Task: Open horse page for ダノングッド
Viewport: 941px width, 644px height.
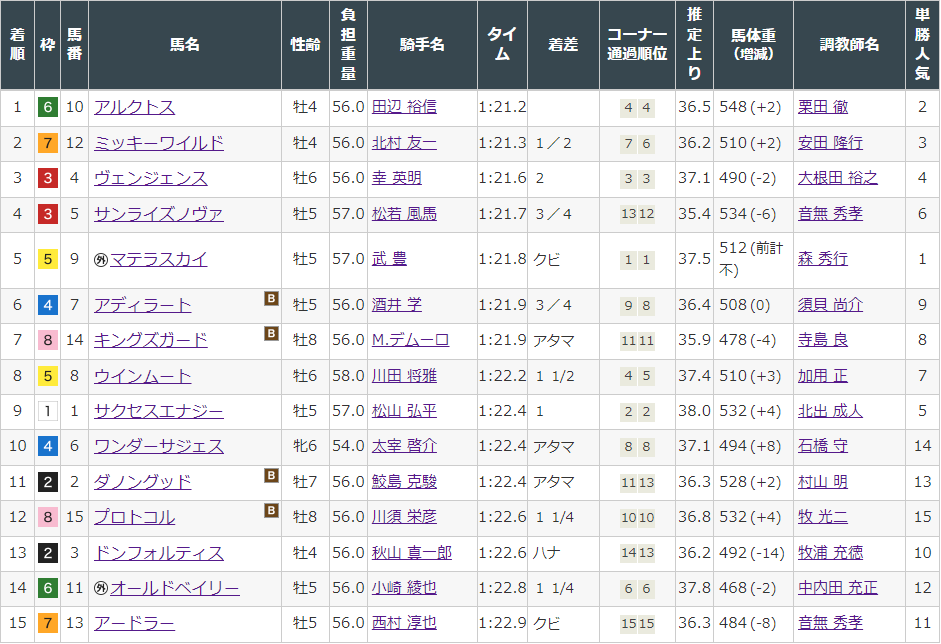Action: (x=143, y=482)
